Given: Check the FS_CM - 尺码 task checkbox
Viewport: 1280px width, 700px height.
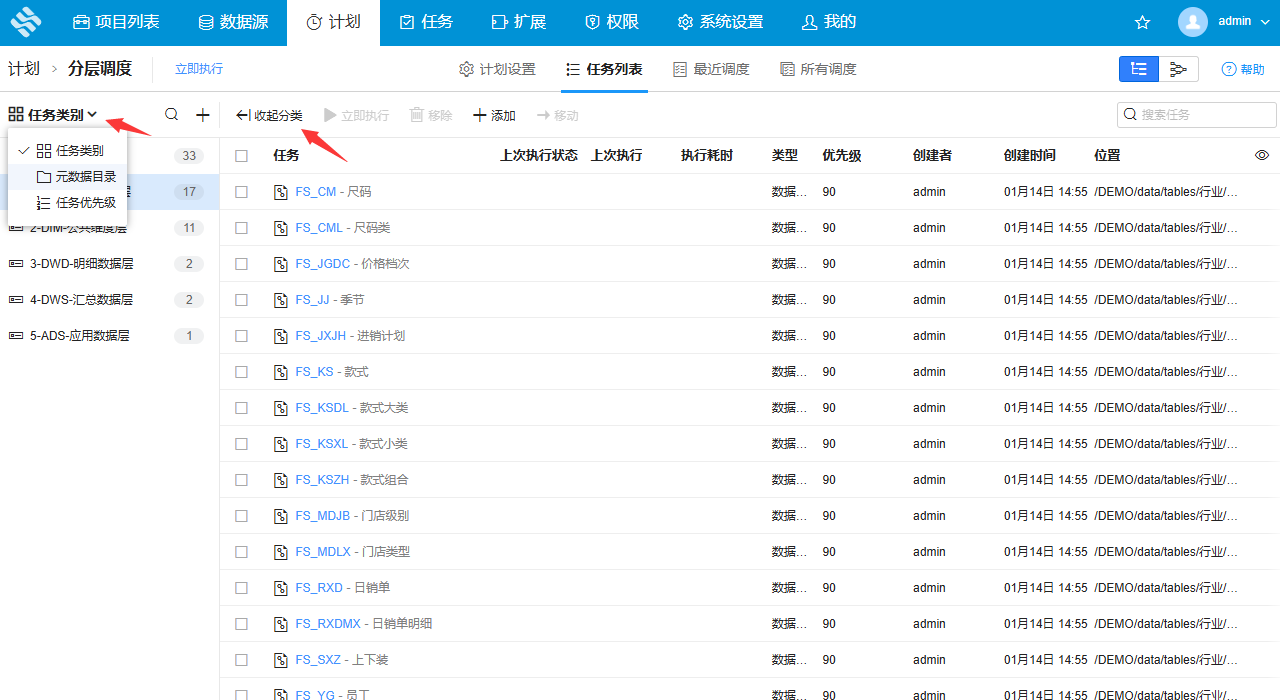Looking at the screenshot, I should tap(241, 191).
